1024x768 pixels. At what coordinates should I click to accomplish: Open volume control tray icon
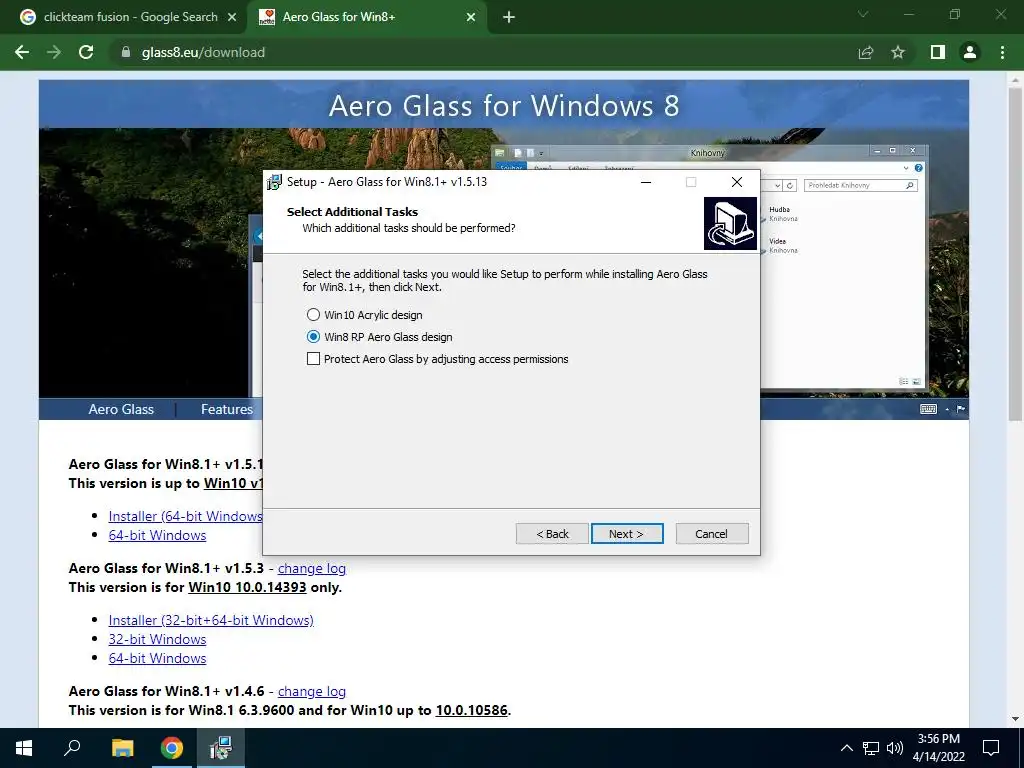tap(895, 748)
